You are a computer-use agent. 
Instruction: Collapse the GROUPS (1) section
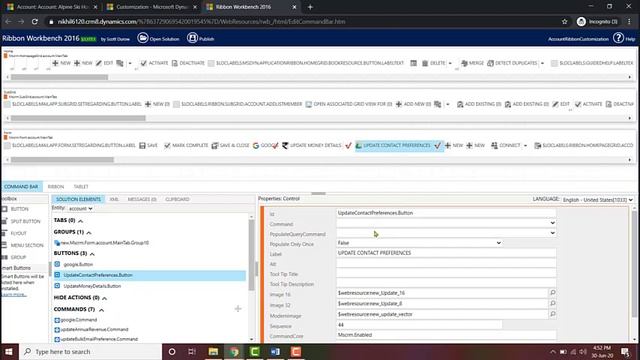click(89, 233)
